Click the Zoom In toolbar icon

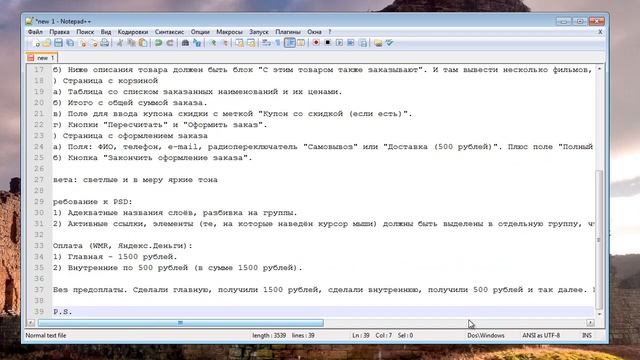pos(213,43)
